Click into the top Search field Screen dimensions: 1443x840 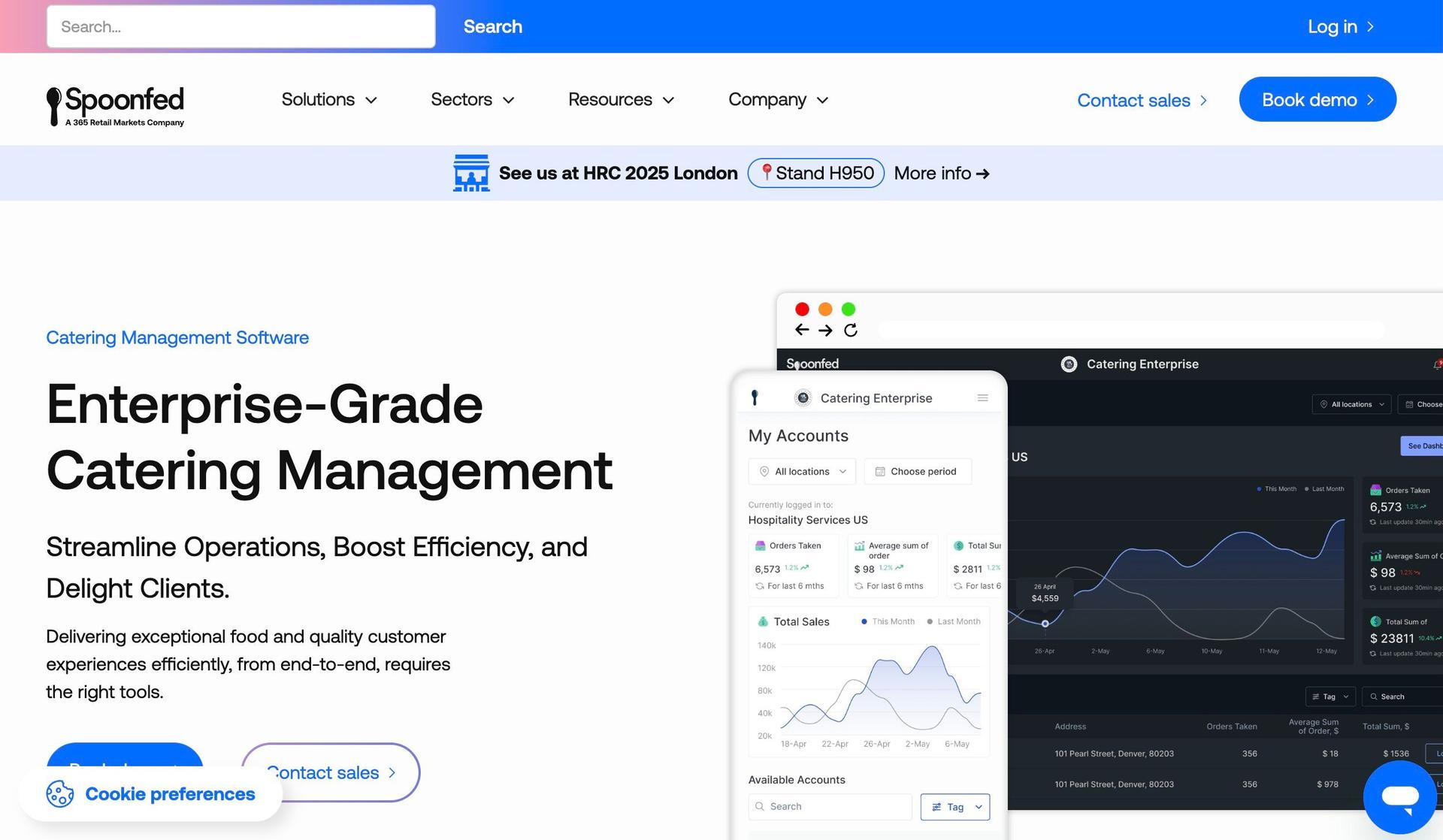tap(241, 26)
